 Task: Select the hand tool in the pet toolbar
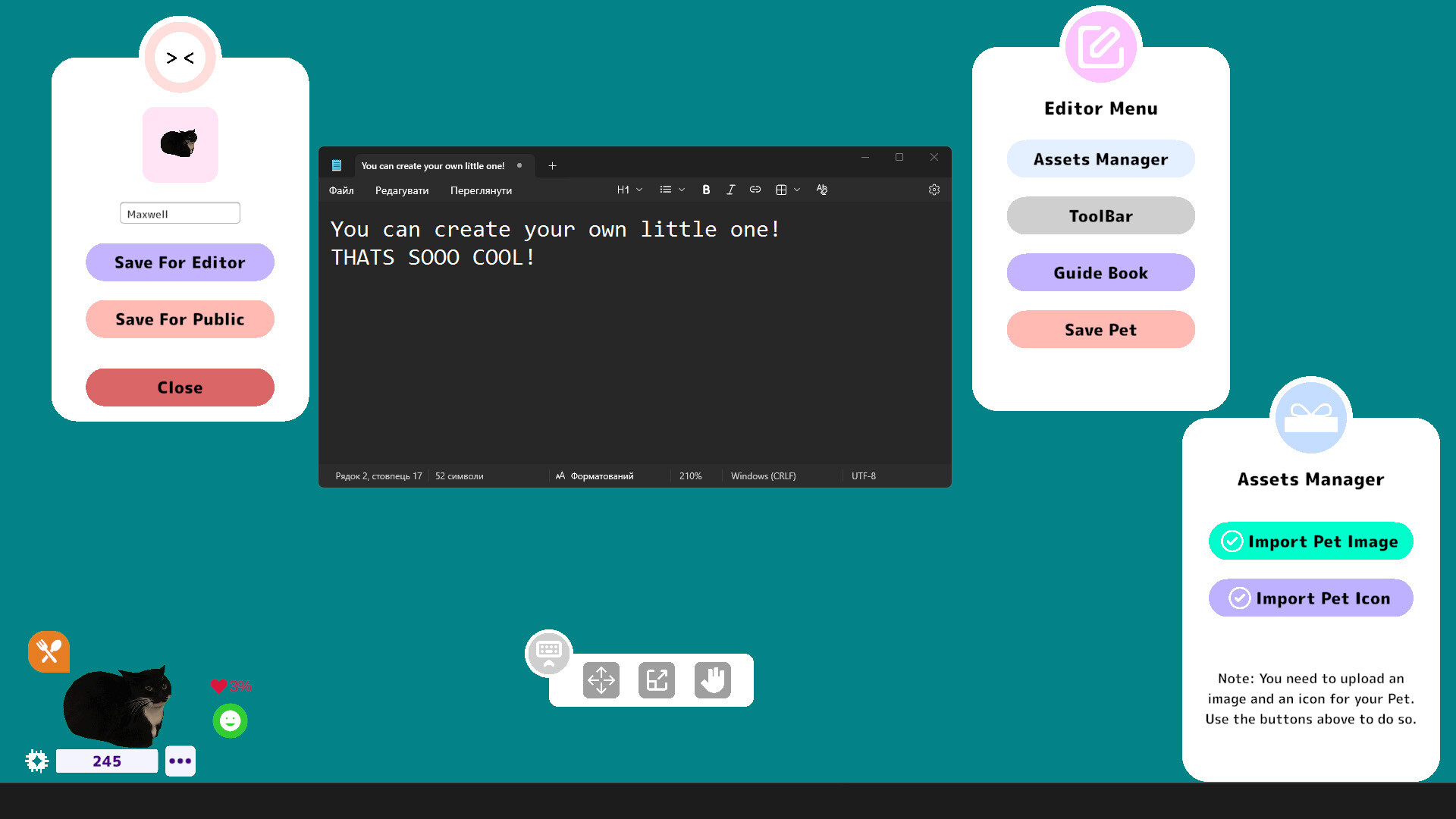(x=714, y=680)
